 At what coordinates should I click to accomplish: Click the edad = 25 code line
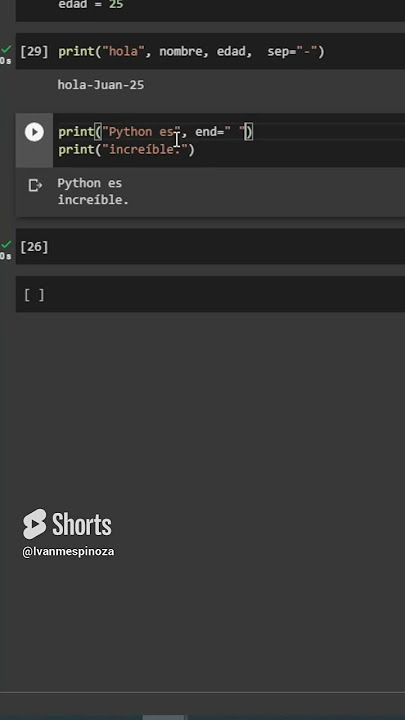point(90,5)
